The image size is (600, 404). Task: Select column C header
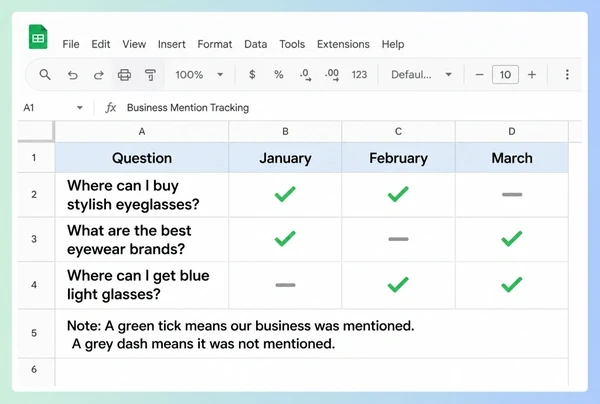[398, 132]
